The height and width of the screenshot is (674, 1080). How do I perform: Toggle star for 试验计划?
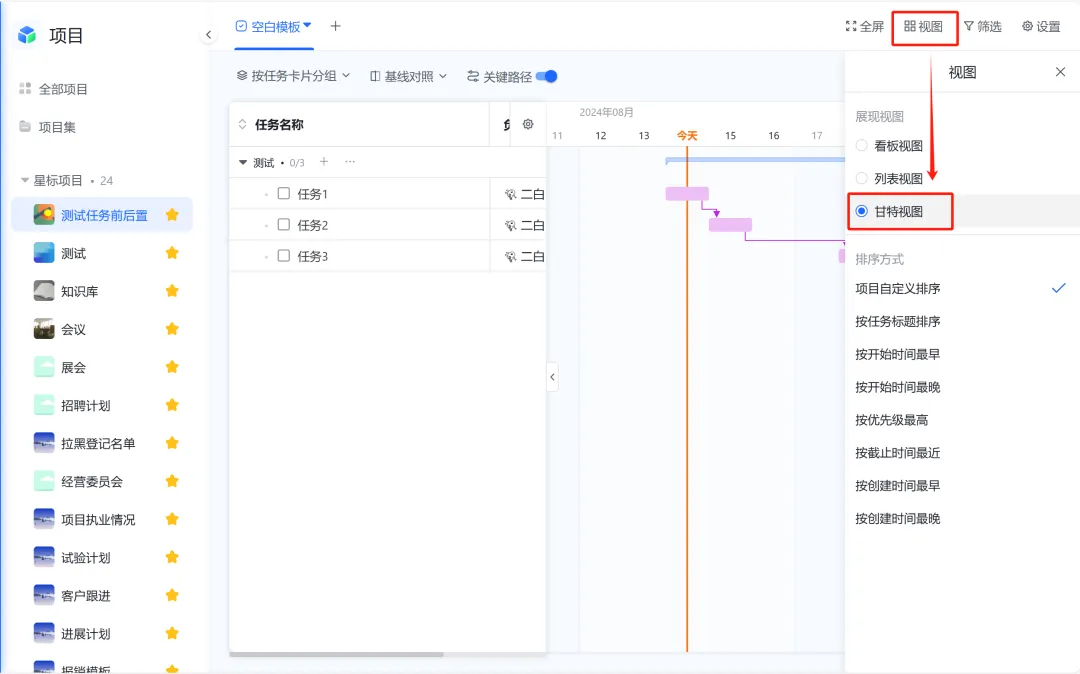click(172, 557)
